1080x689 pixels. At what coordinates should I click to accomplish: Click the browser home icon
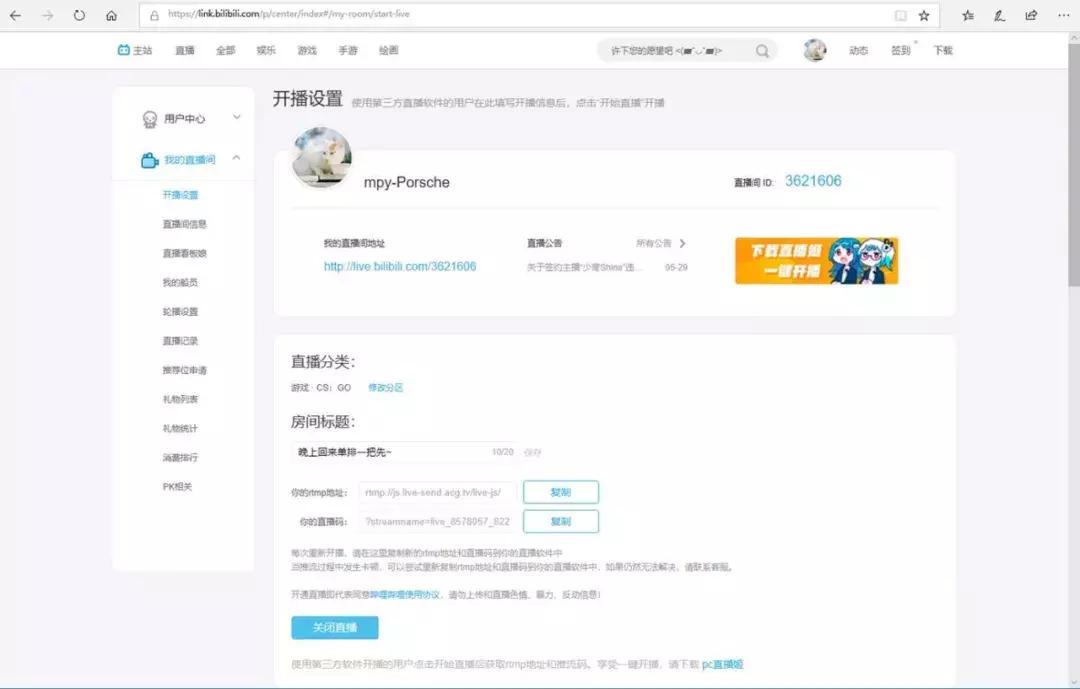(x=112, y=15)
